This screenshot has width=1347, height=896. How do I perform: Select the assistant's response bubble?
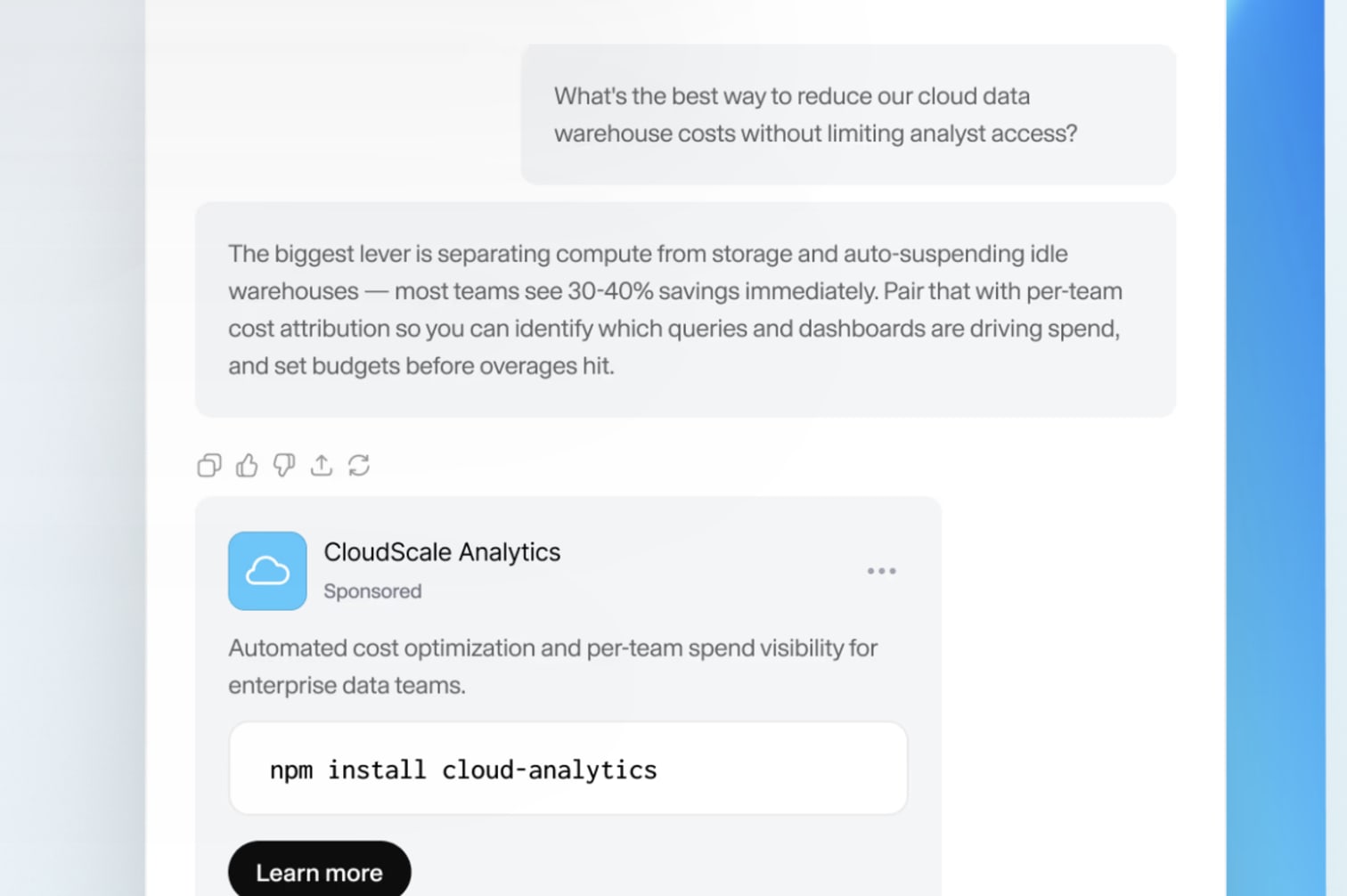684,309
